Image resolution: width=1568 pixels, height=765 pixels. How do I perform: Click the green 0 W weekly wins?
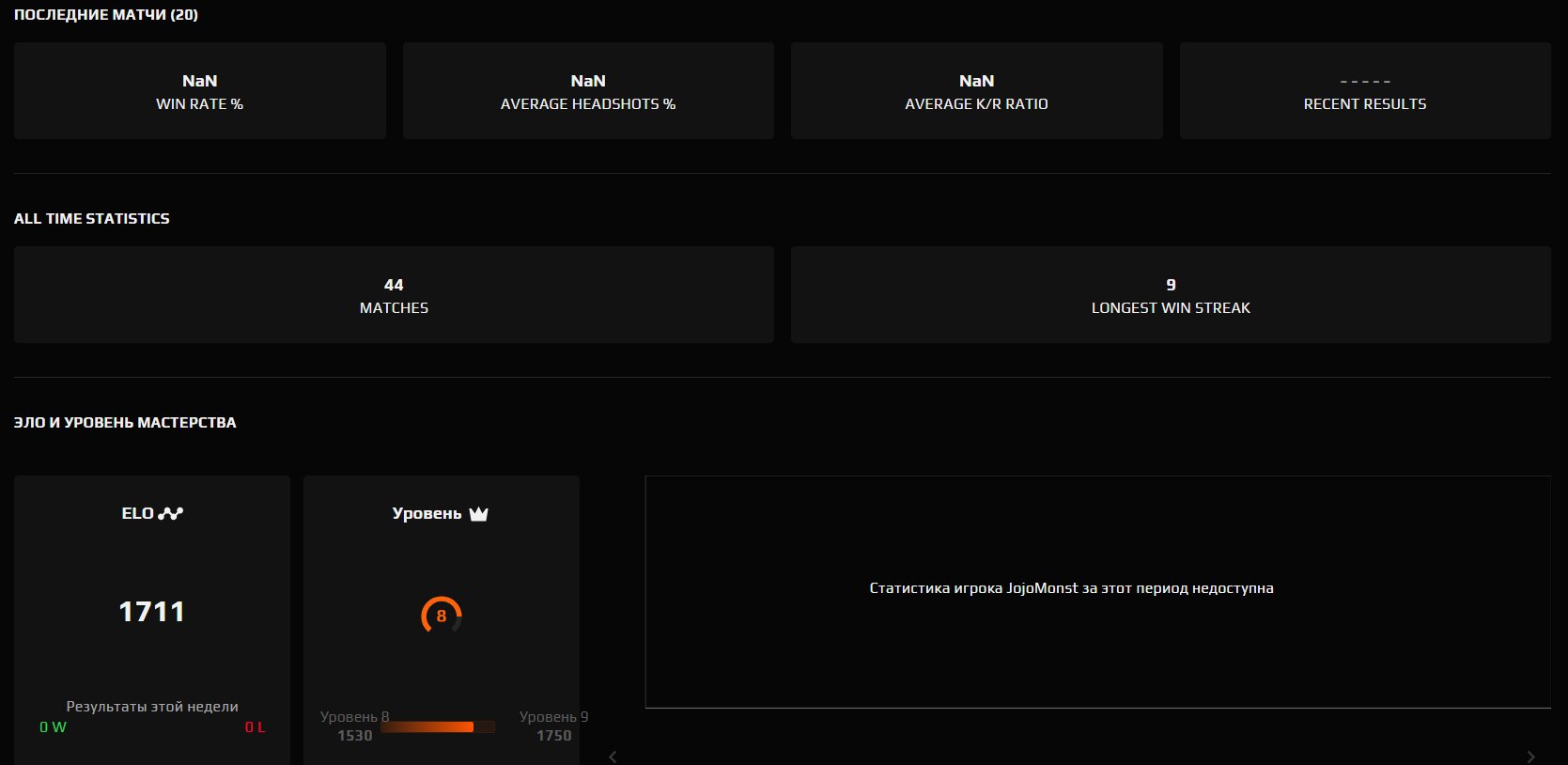tap(53, 727)
